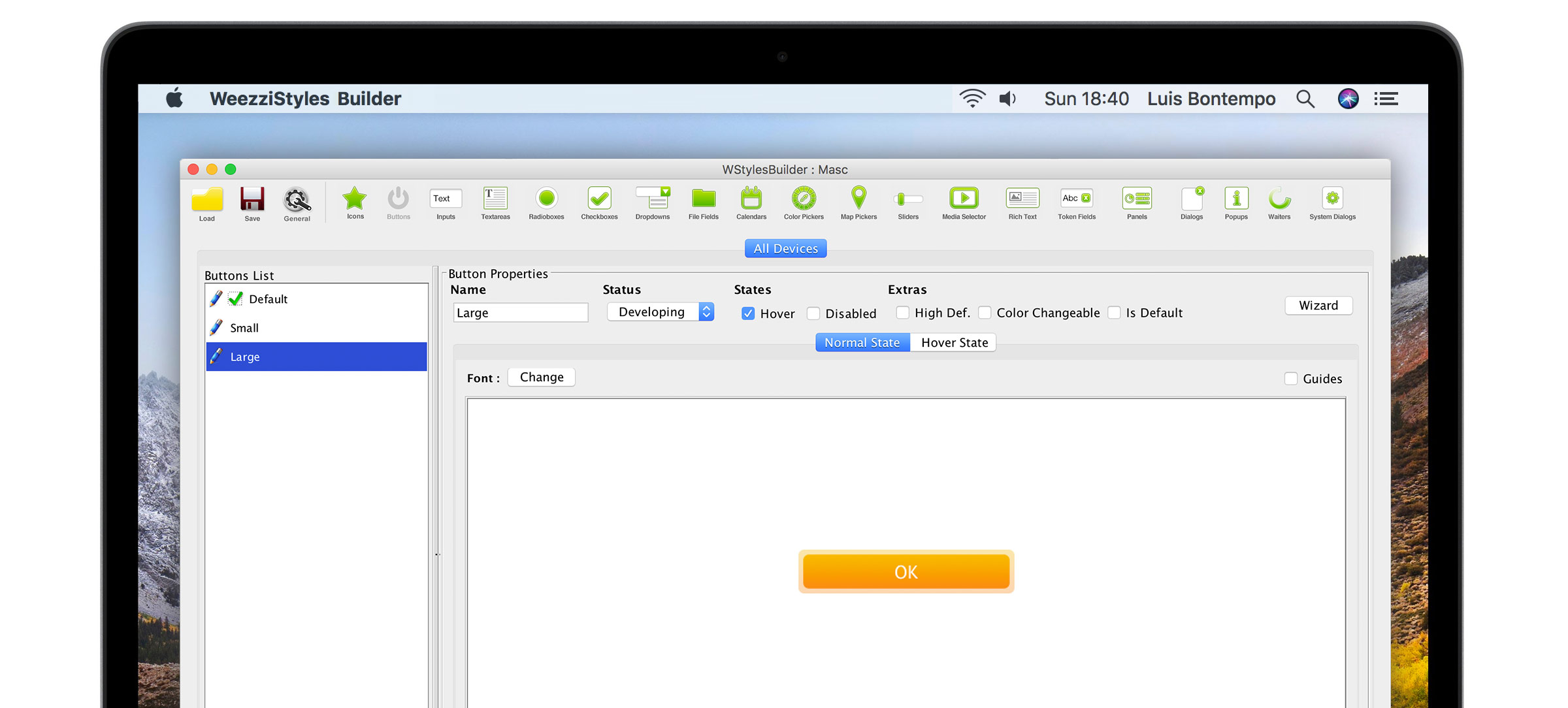Toggle the Color Changeable checkbox
This screenshot has width=1568, height=708.
pyautogui.click(x=985, y=313)
